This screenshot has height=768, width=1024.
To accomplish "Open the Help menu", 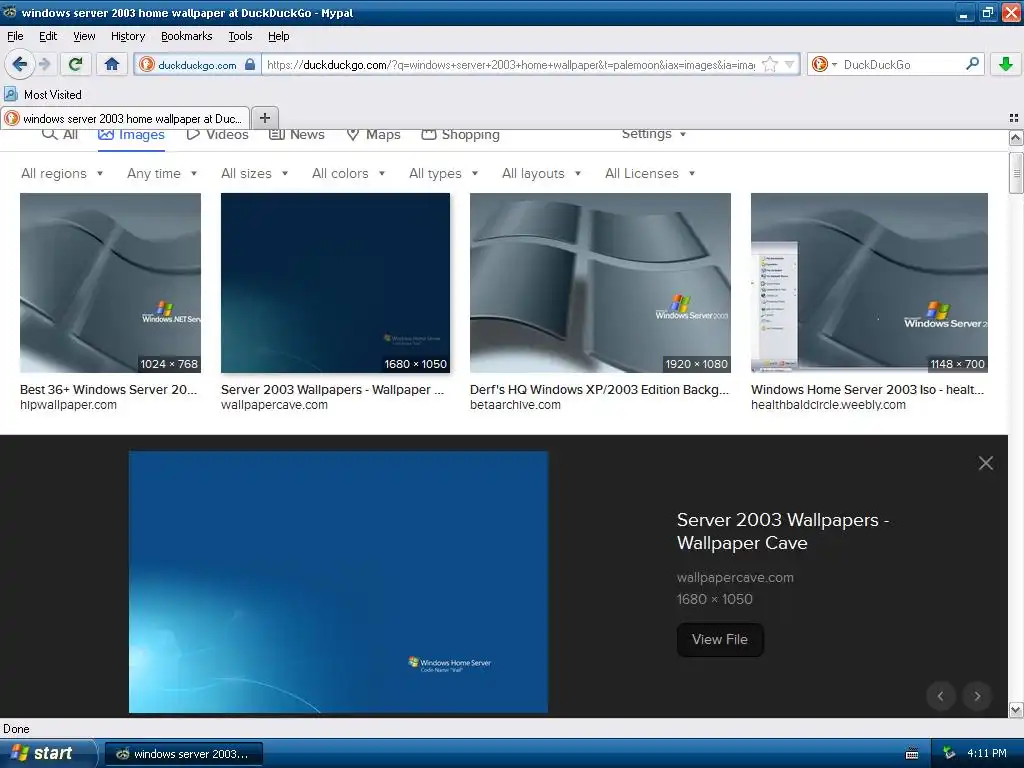I will (x=278, y=36).
